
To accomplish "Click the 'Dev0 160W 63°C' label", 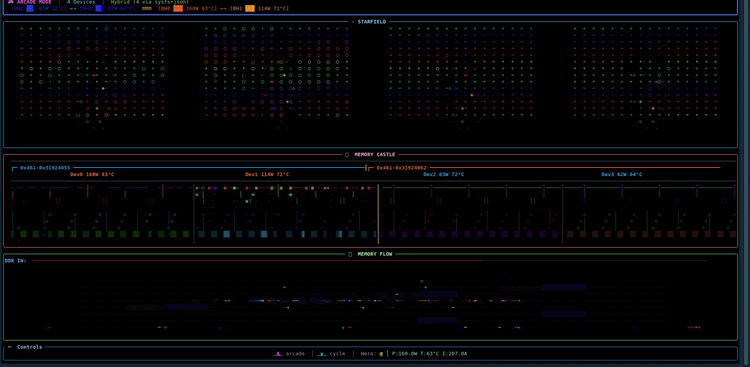I will click(x=92, y=175).
